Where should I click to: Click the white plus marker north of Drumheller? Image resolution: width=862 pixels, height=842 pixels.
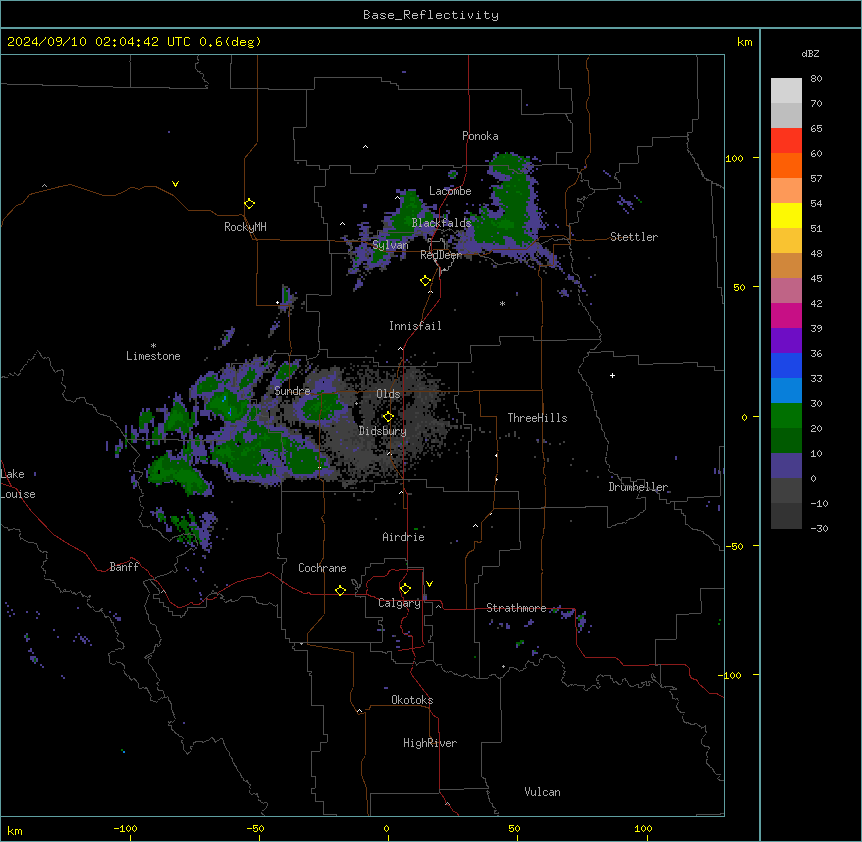tap(612, 375)
